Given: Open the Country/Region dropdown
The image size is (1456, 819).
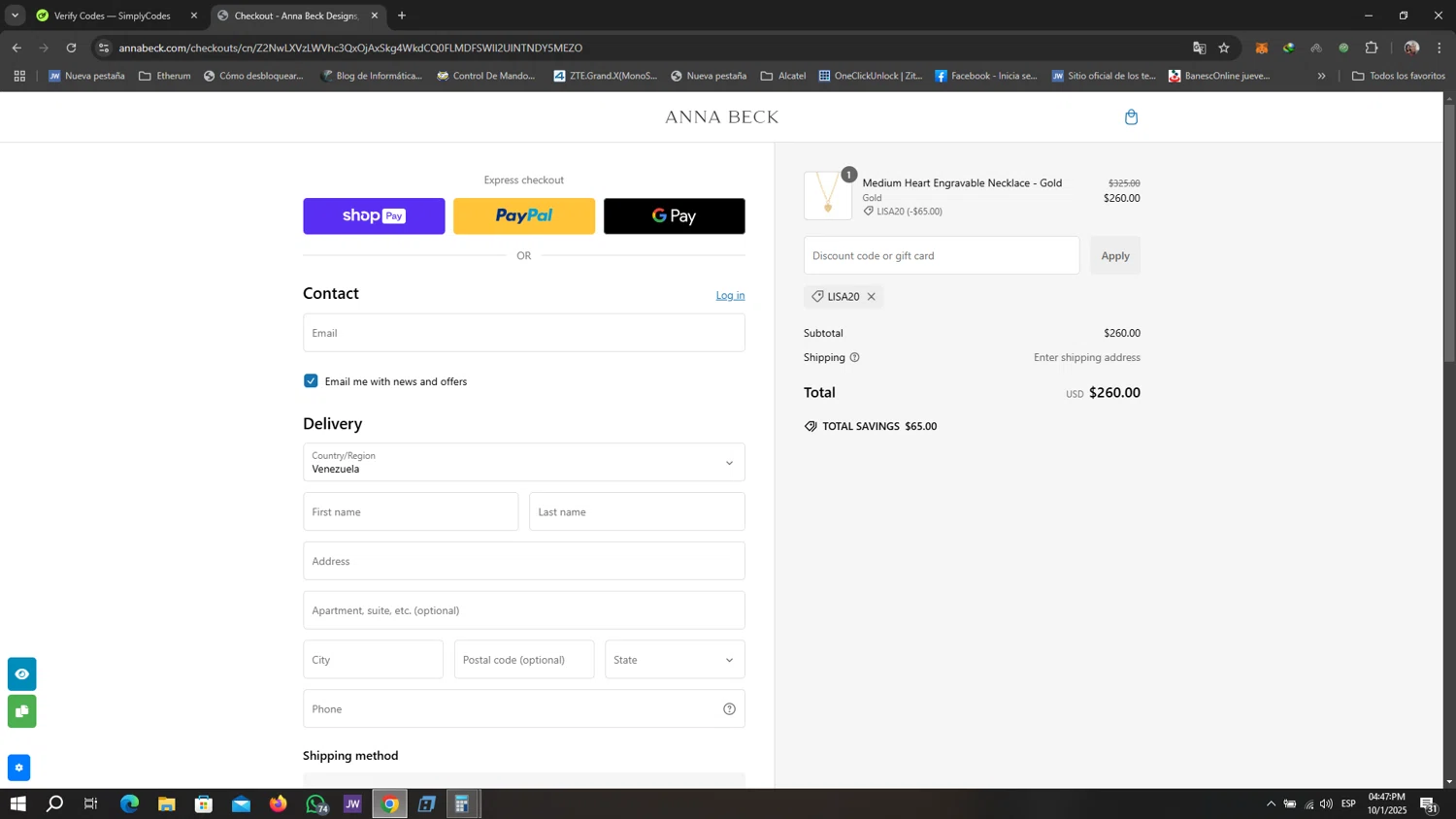Looking at the screenshot, I should [524, 463].
